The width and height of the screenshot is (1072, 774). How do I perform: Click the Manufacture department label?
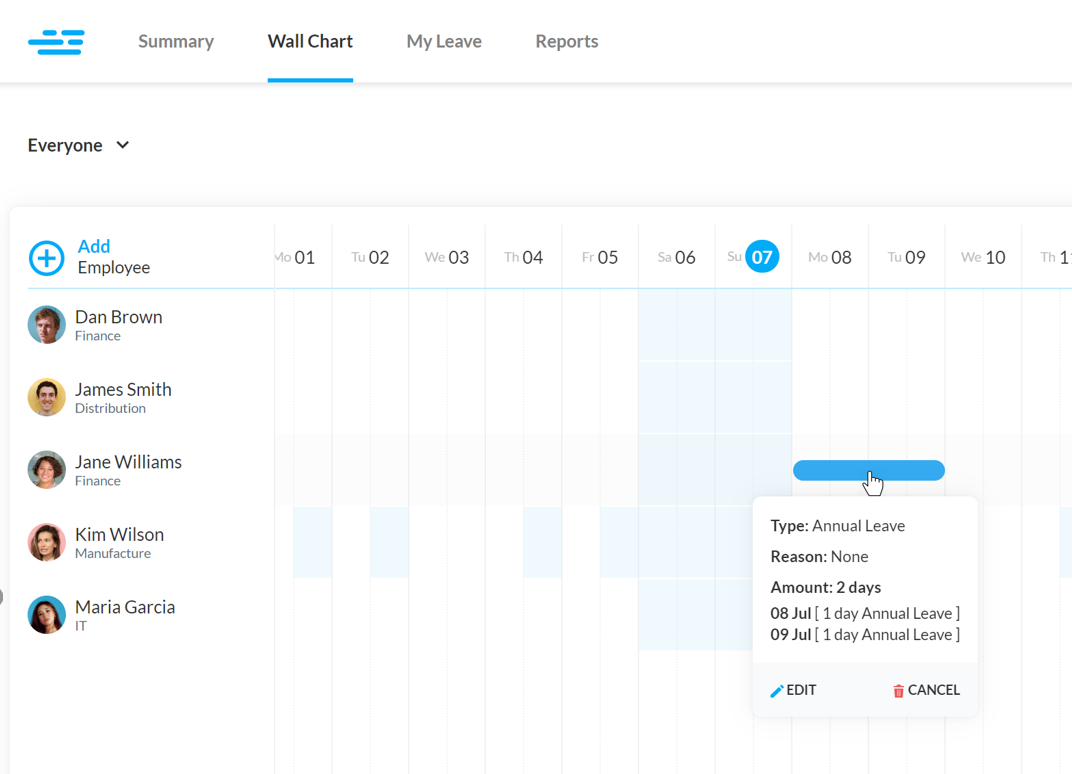click(x=113, y=553)
